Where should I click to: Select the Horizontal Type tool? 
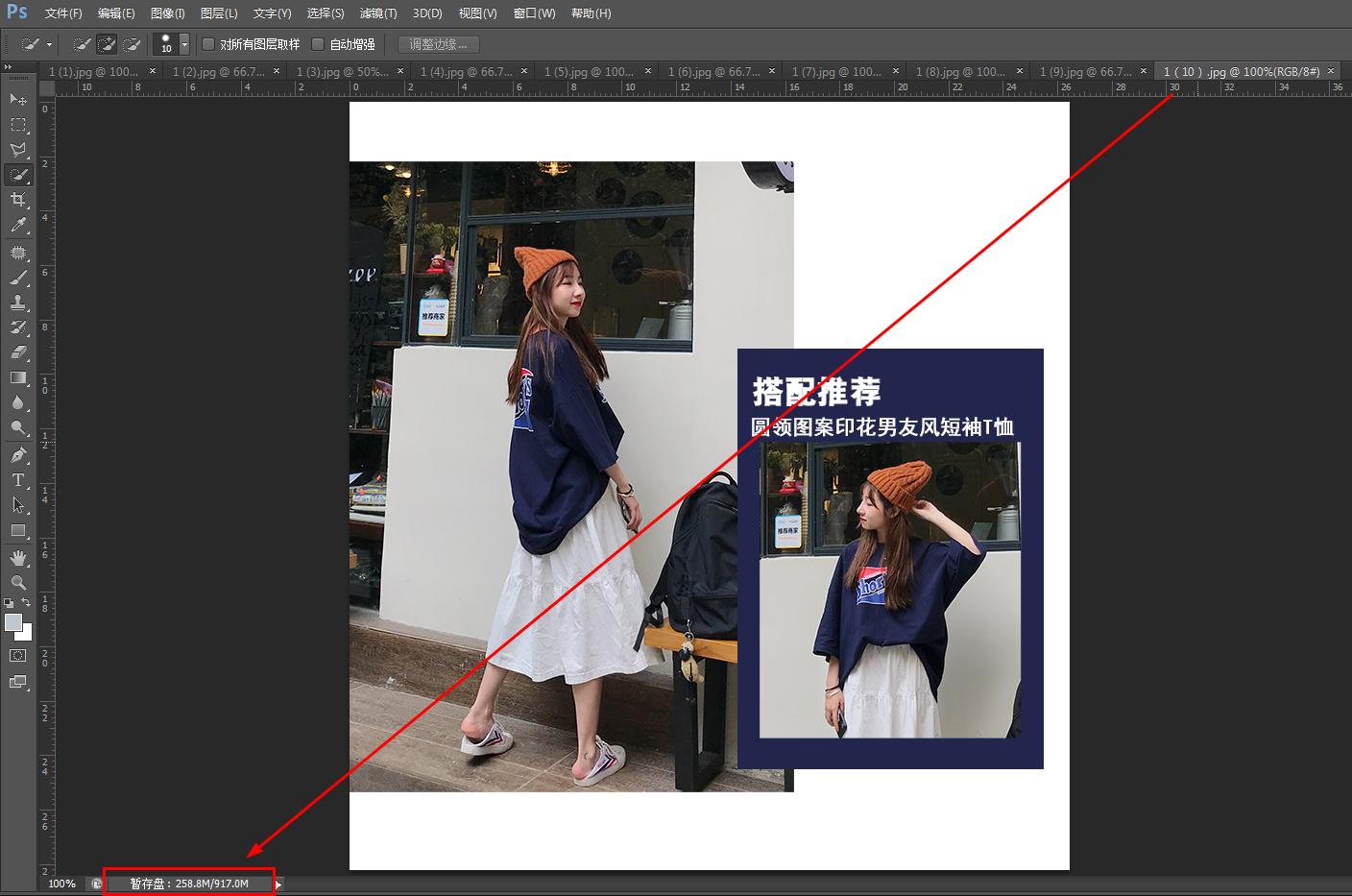point(18,479)
